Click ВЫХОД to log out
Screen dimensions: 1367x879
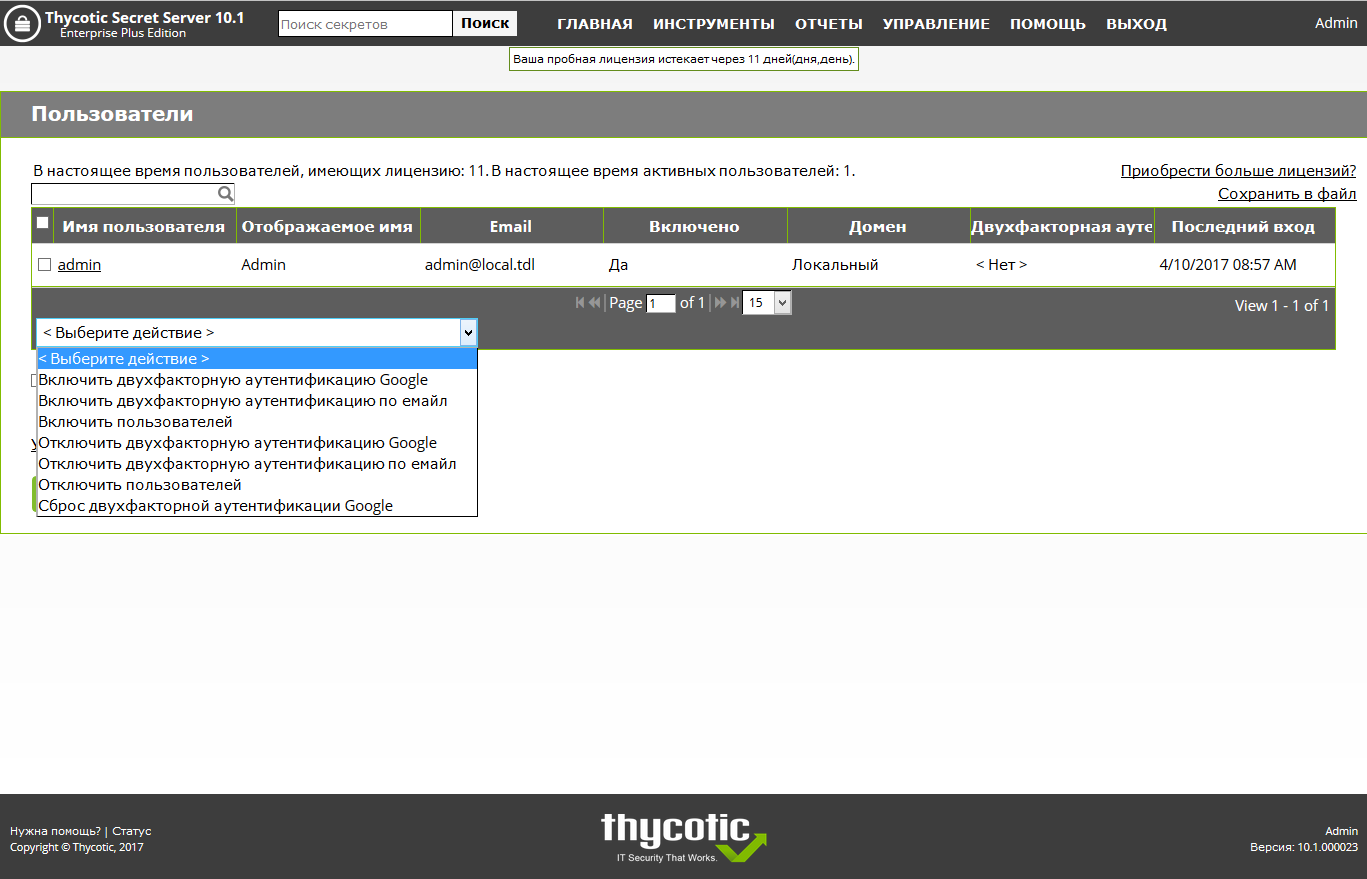tap(1136, 24)
